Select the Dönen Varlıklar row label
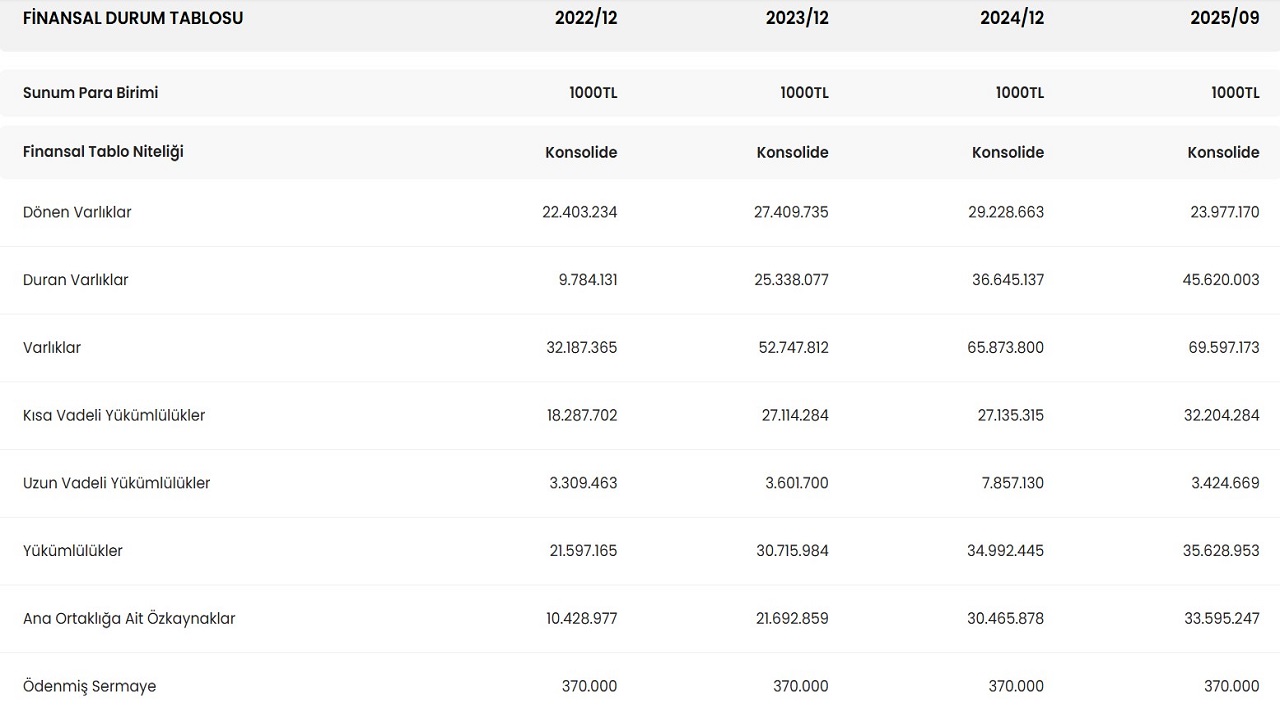The width and height of the screenshot is (1280, 720). point(77,212)
